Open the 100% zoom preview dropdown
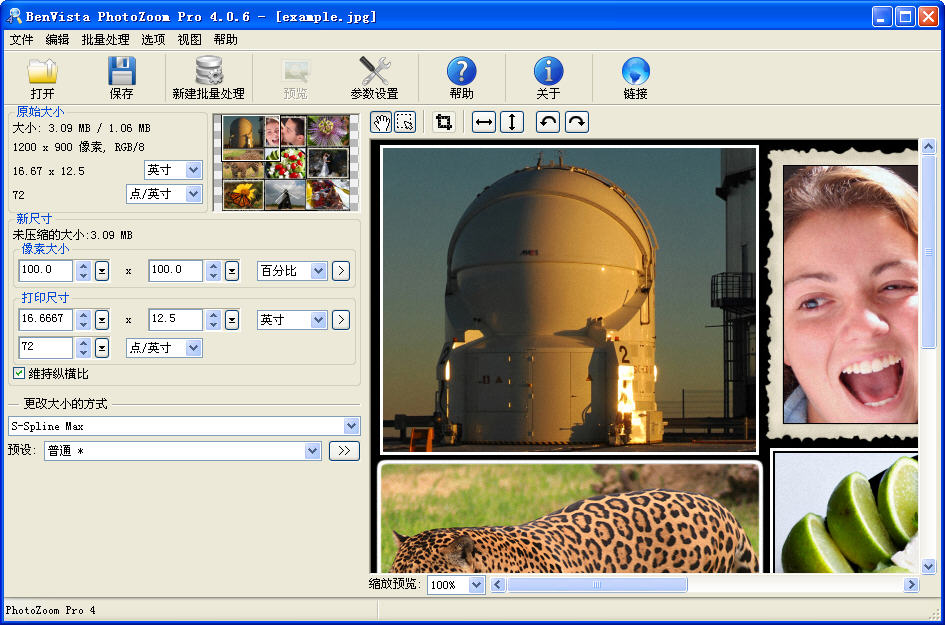Viewport: 945px width, 625px height. coord(476,585)
